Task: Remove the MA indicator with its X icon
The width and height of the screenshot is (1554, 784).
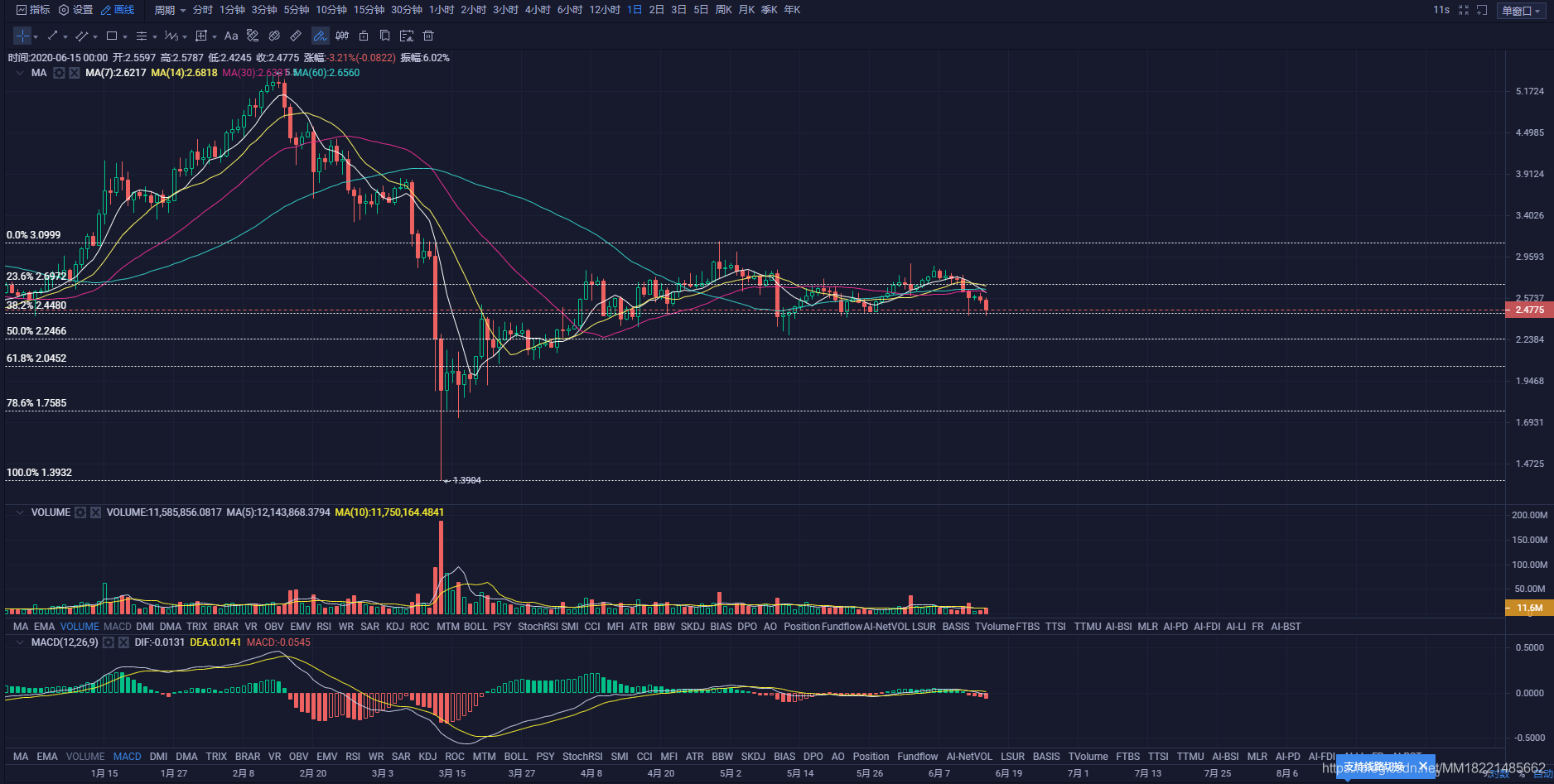Action: 75,73
